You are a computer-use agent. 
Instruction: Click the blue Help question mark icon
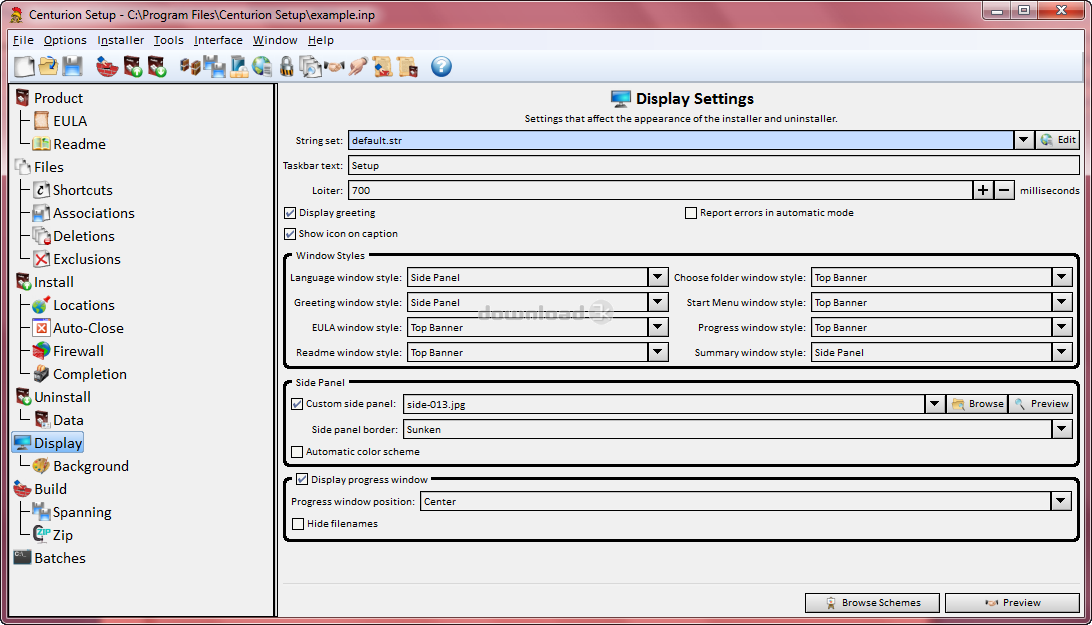coord(441,67)
